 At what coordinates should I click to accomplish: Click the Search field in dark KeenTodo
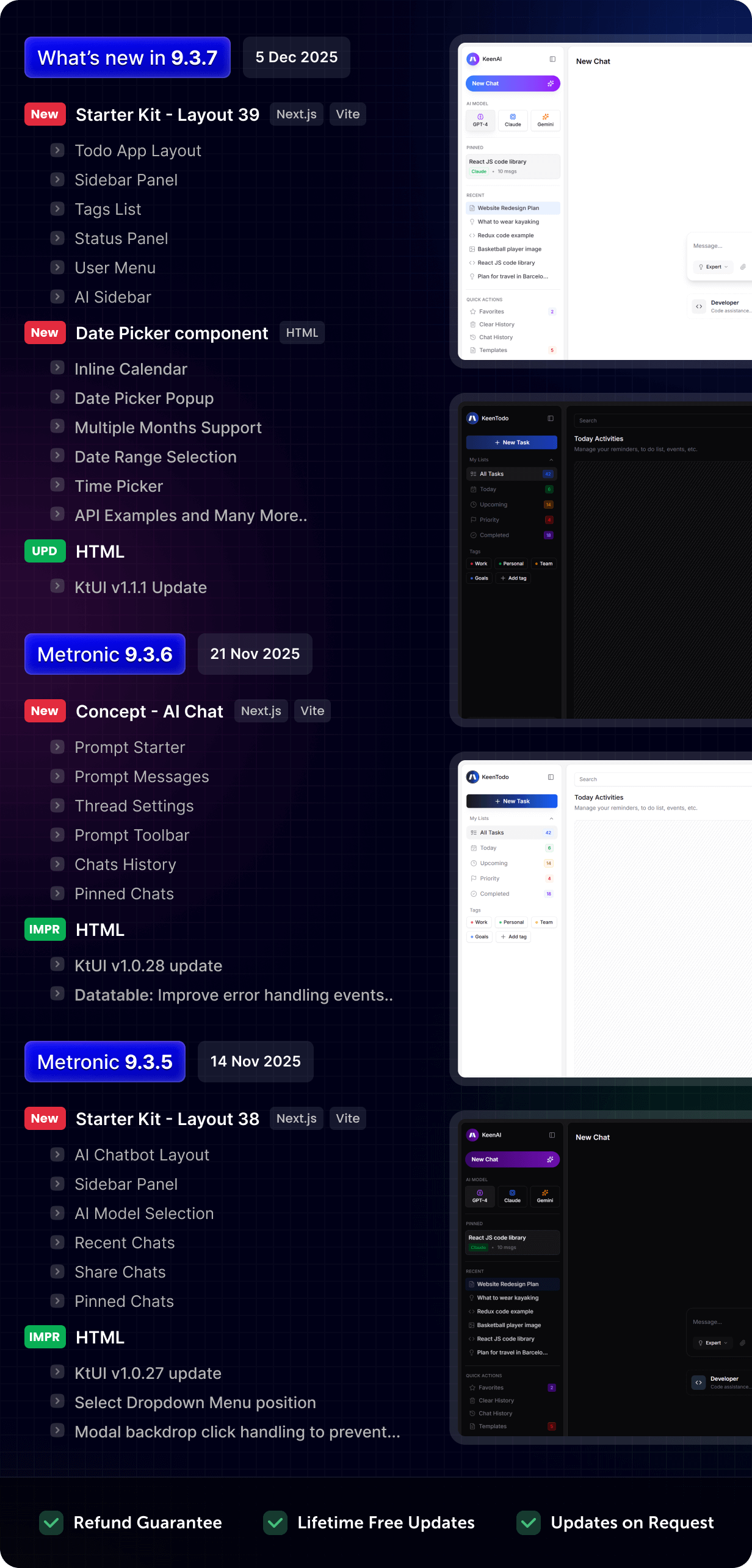(659, 420)
